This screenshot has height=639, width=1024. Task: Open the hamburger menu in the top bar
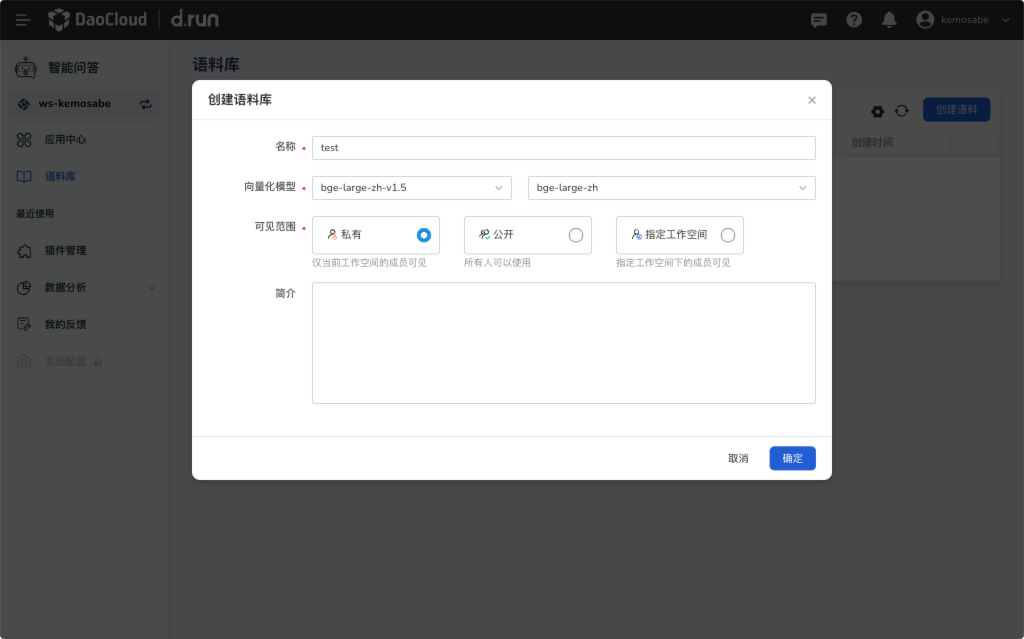[x=23, y=20]
